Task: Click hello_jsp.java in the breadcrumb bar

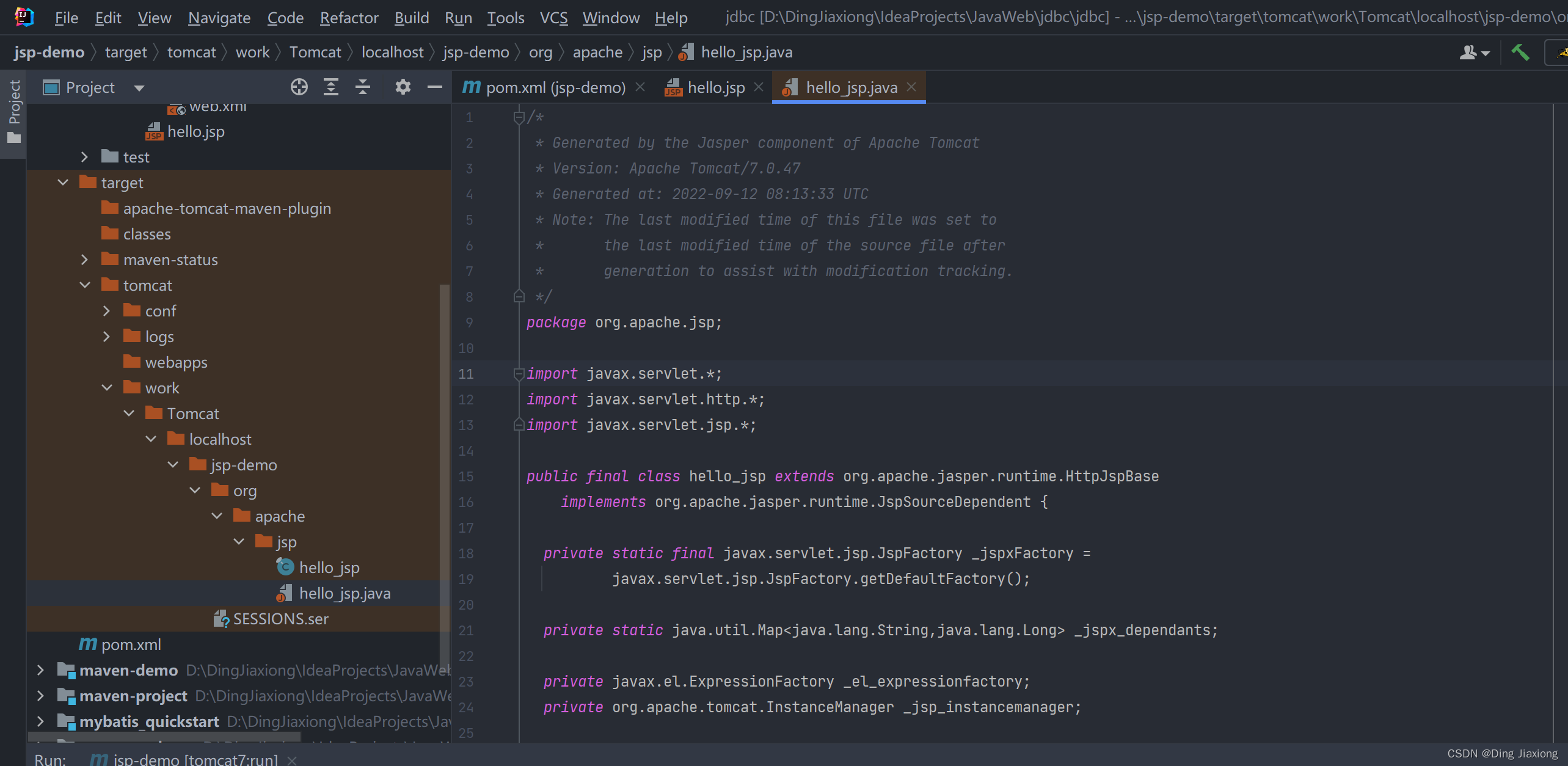Action: point(736,53)
